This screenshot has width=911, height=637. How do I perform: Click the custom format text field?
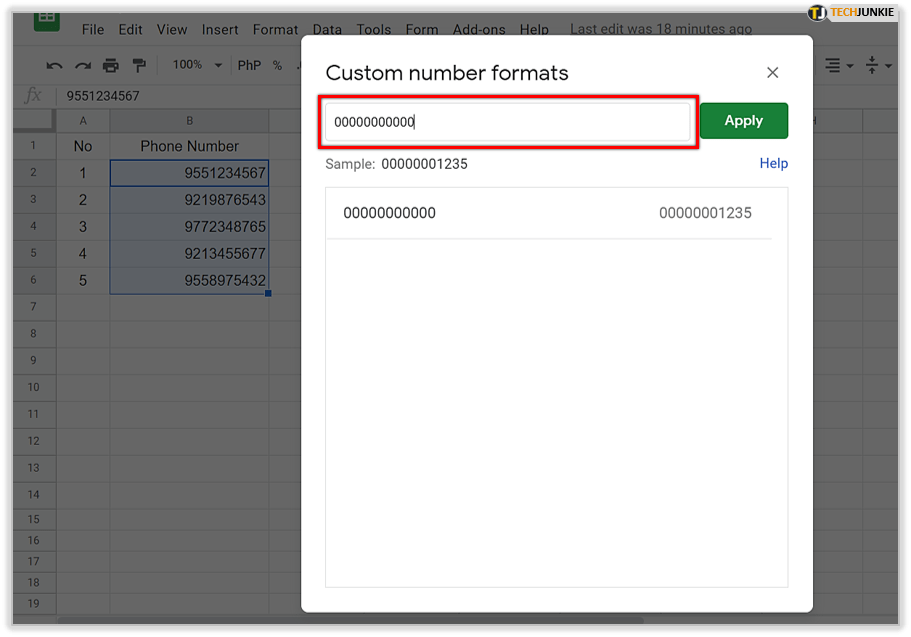coord(507,122)
